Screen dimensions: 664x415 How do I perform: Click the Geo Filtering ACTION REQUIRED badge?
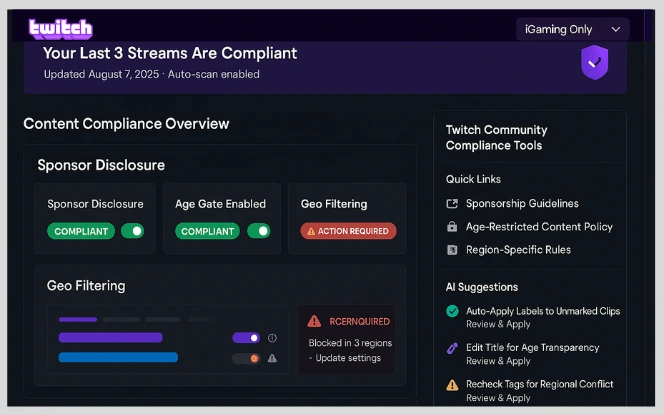click(349, 231)
